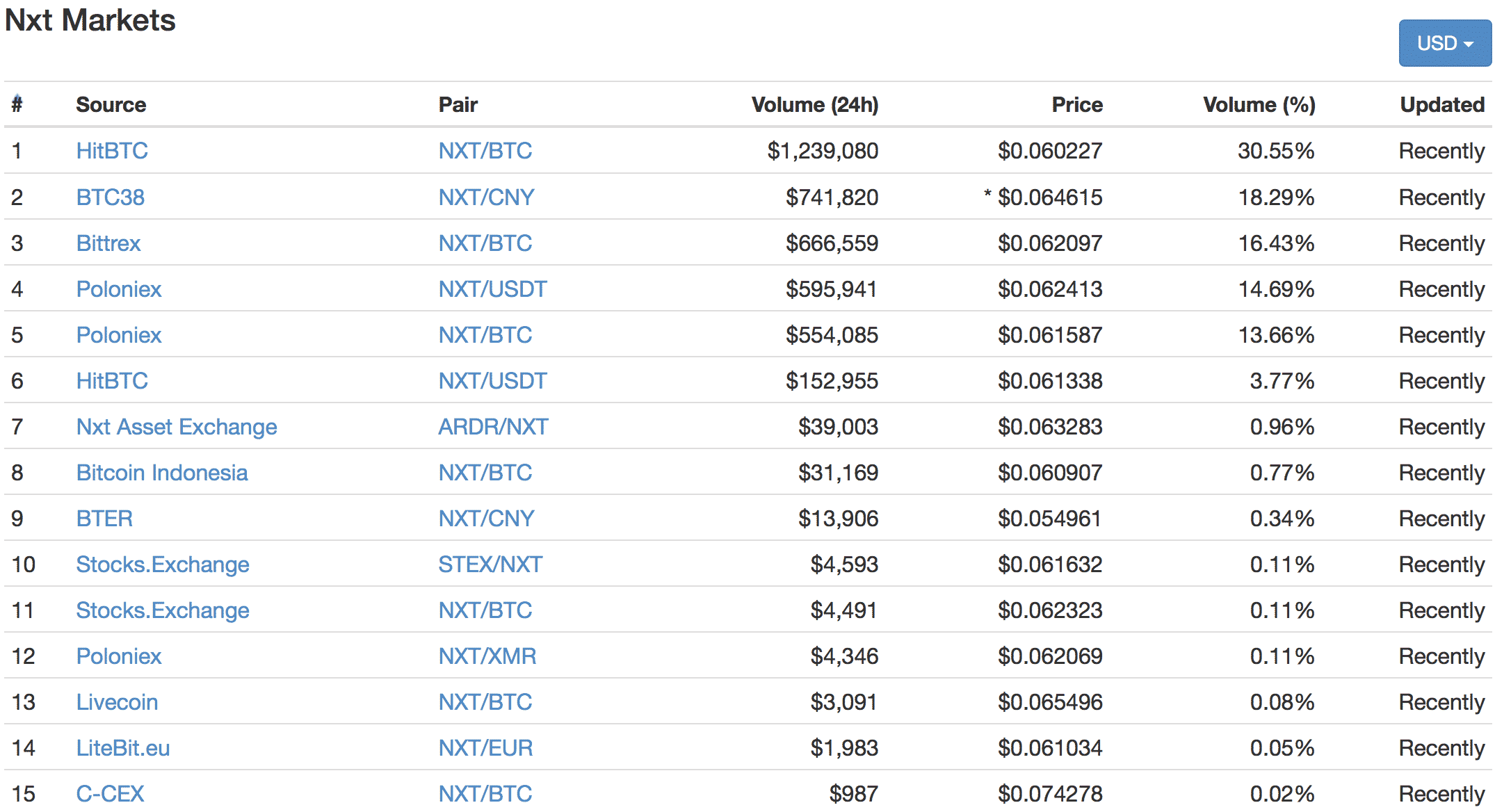This screenshot has height=812, width=1495.
Task: Open NXT/CNY pair for BTER
Action: [487, 519]
